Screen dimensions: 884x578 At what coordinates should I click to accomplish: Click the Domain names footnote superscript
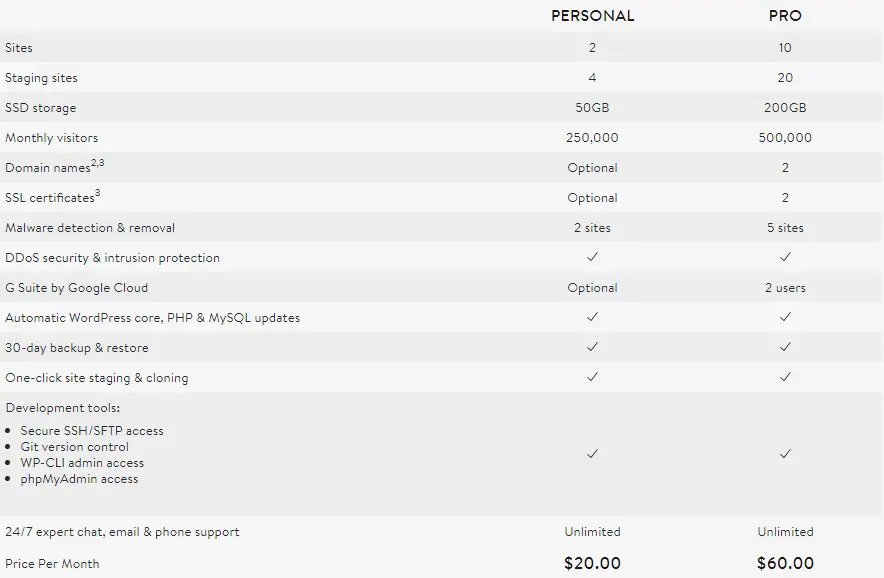click(x=98, y=163)
